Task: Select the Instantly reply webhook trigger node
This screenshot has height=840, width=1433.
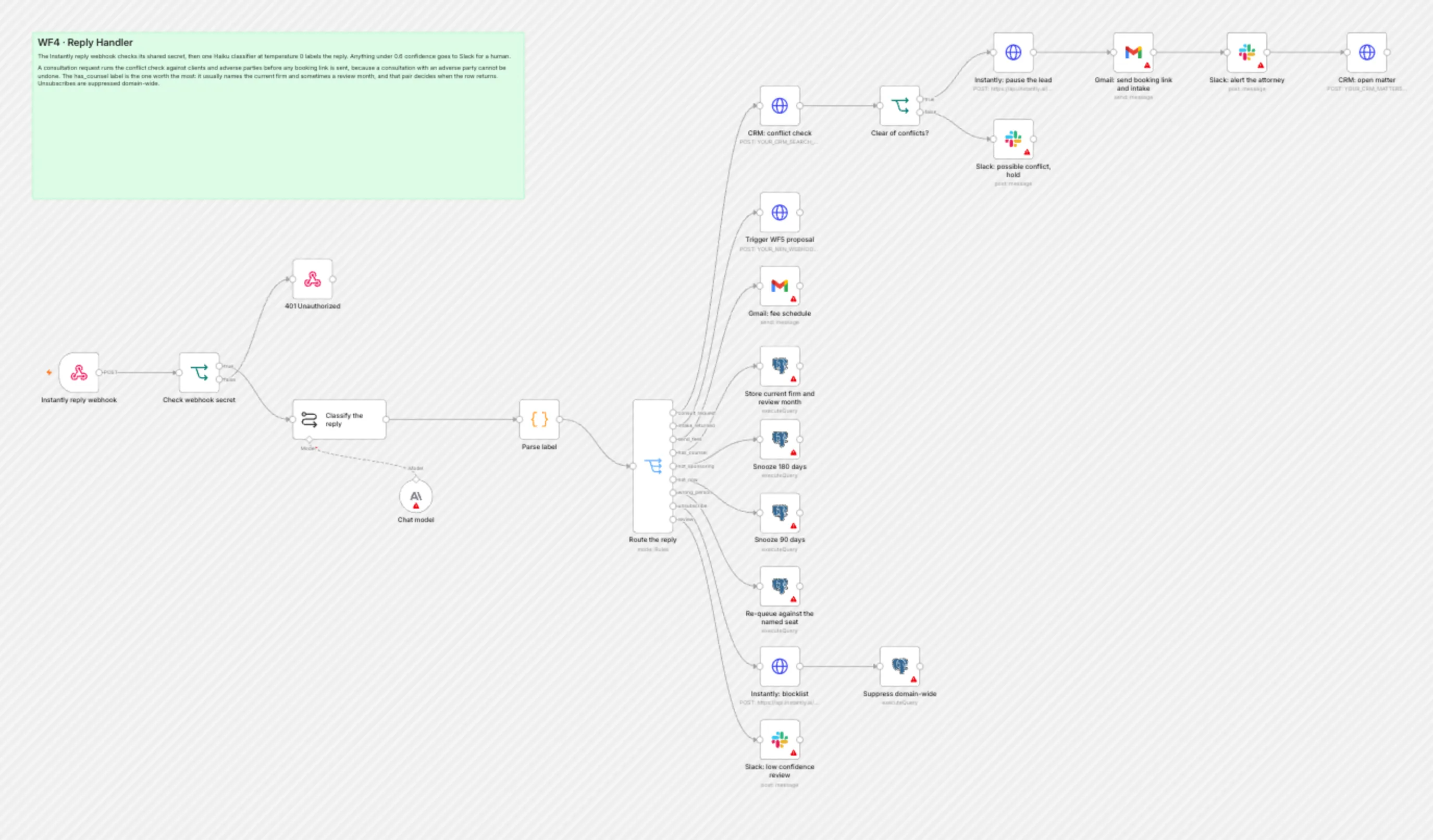Action: click(x=79, y=373)
